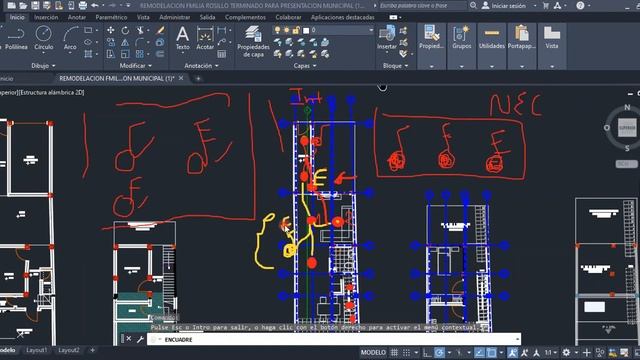The image size is (640, 360).
Task: Select the Círculo drawing tool
Action: 43,39
